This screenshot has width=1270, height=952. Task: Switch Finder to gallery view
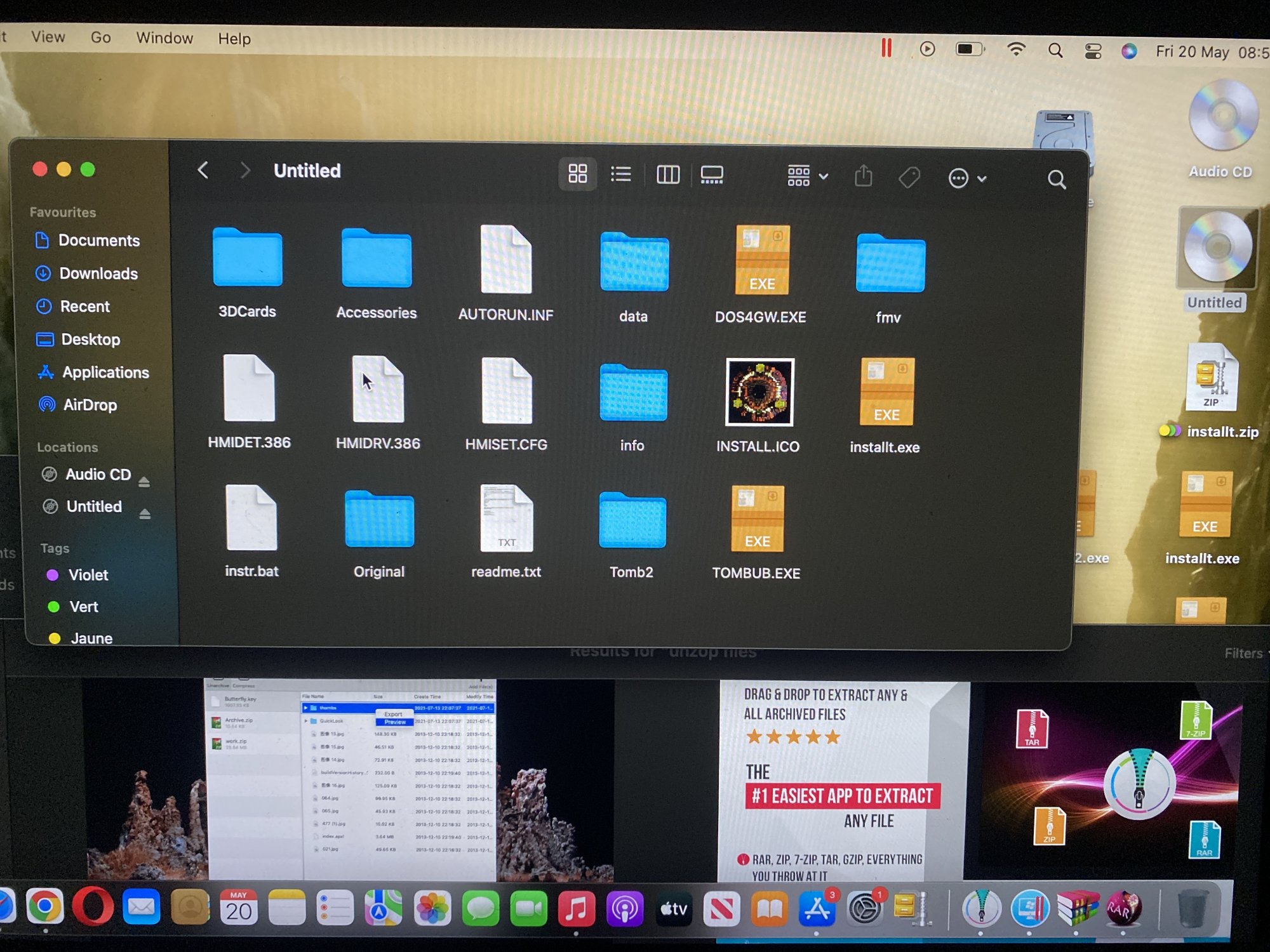(711, 175)
